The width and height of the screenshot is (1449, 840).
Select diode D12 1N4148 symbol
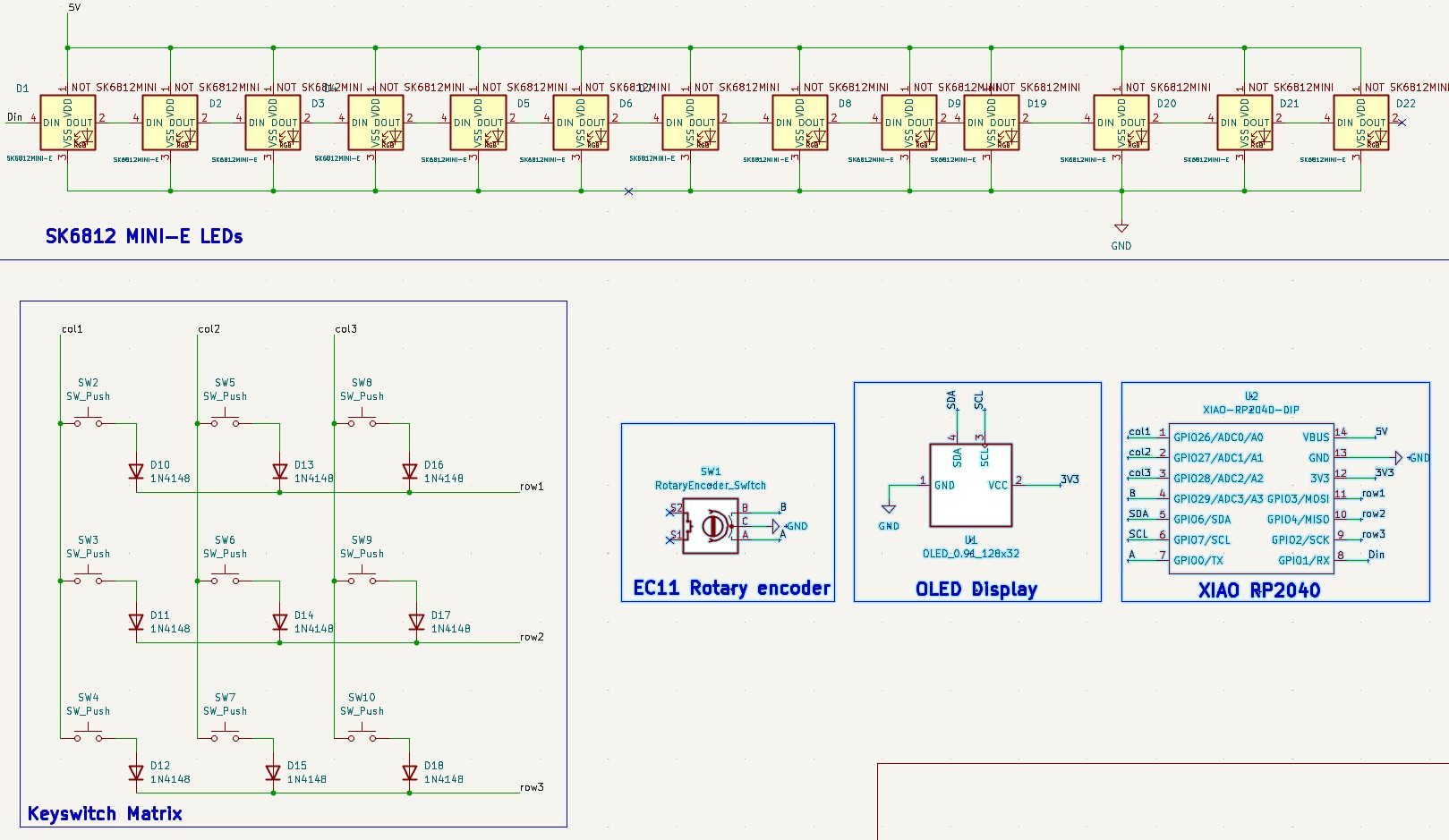pos(136,772)
